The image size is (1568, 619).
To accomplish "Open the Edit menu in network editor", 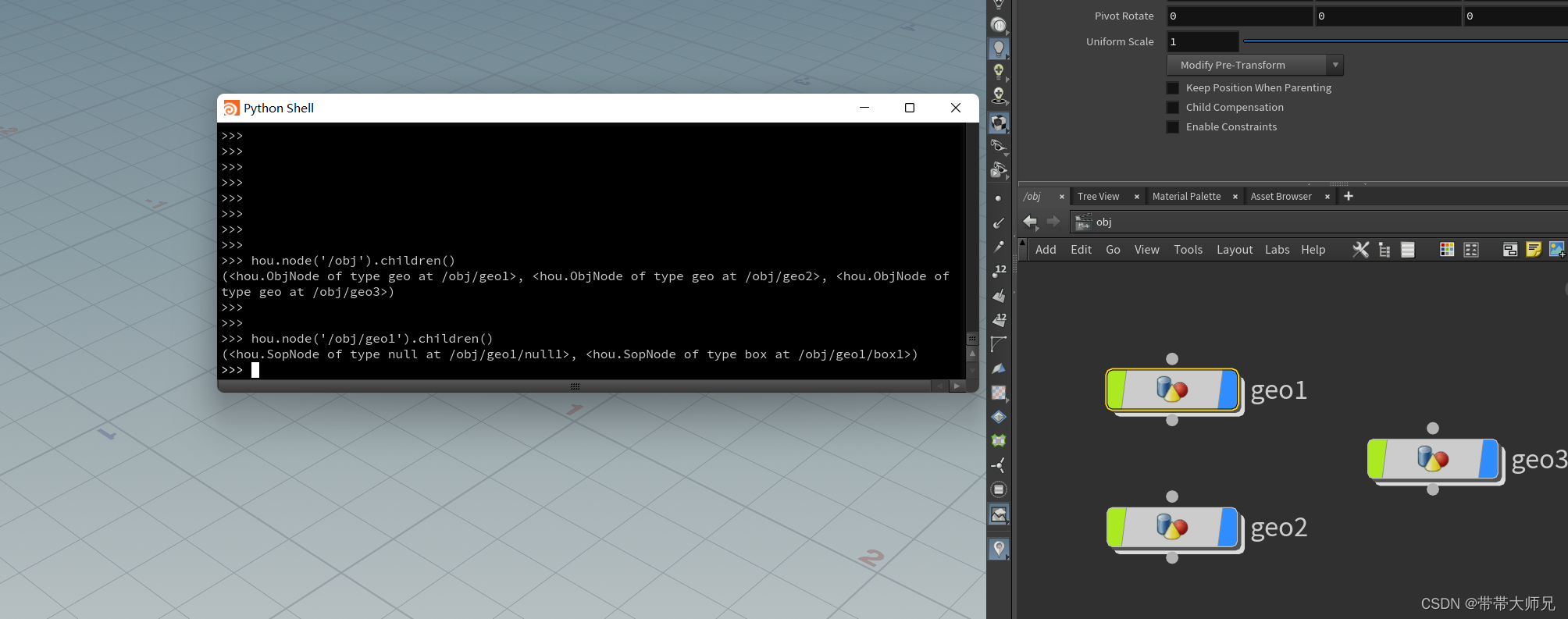I will click(x=1081, y=250).
